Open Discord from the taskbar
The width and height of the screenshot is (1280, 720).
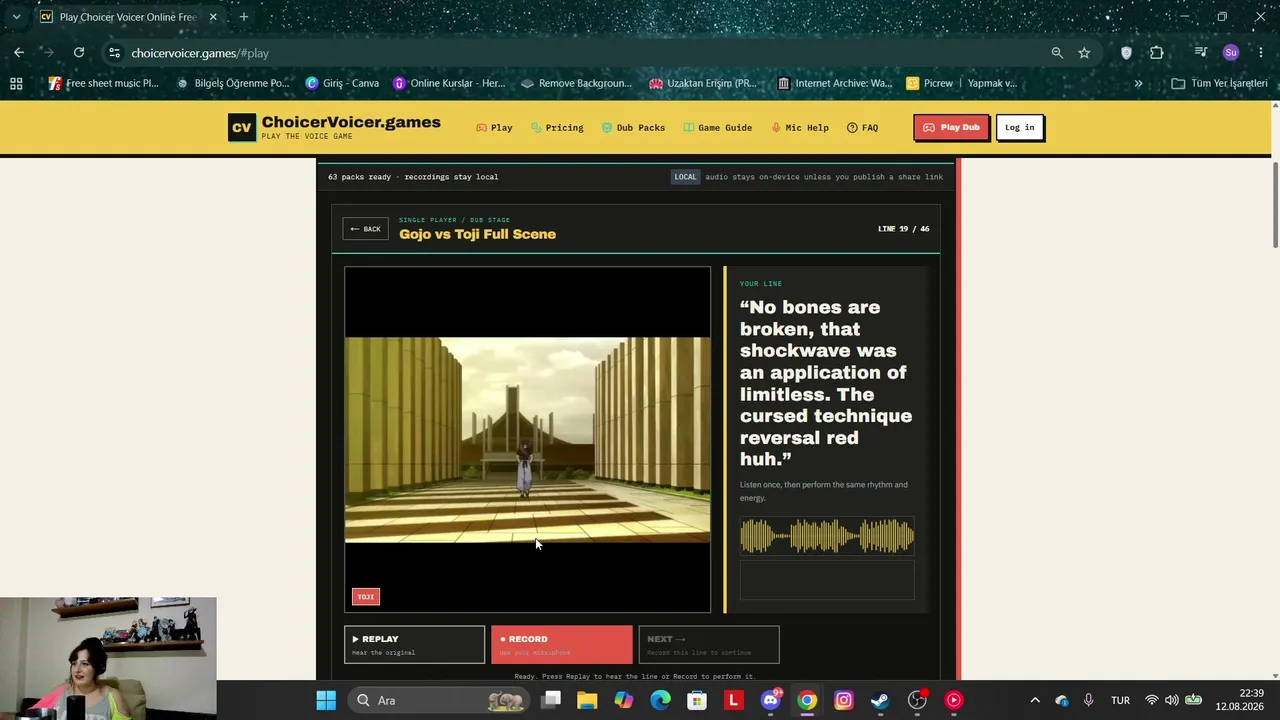tap(770, 700)
